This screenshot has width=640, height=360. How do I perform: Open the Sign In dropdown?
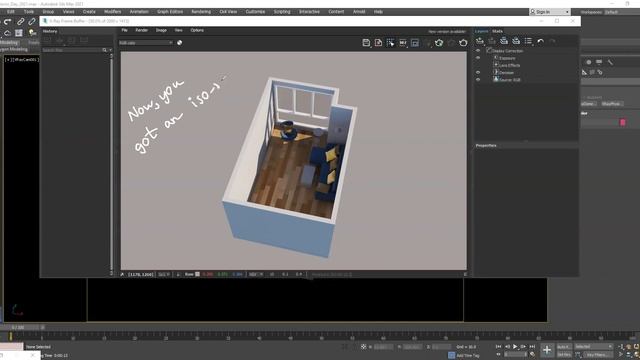coord(549,12)
